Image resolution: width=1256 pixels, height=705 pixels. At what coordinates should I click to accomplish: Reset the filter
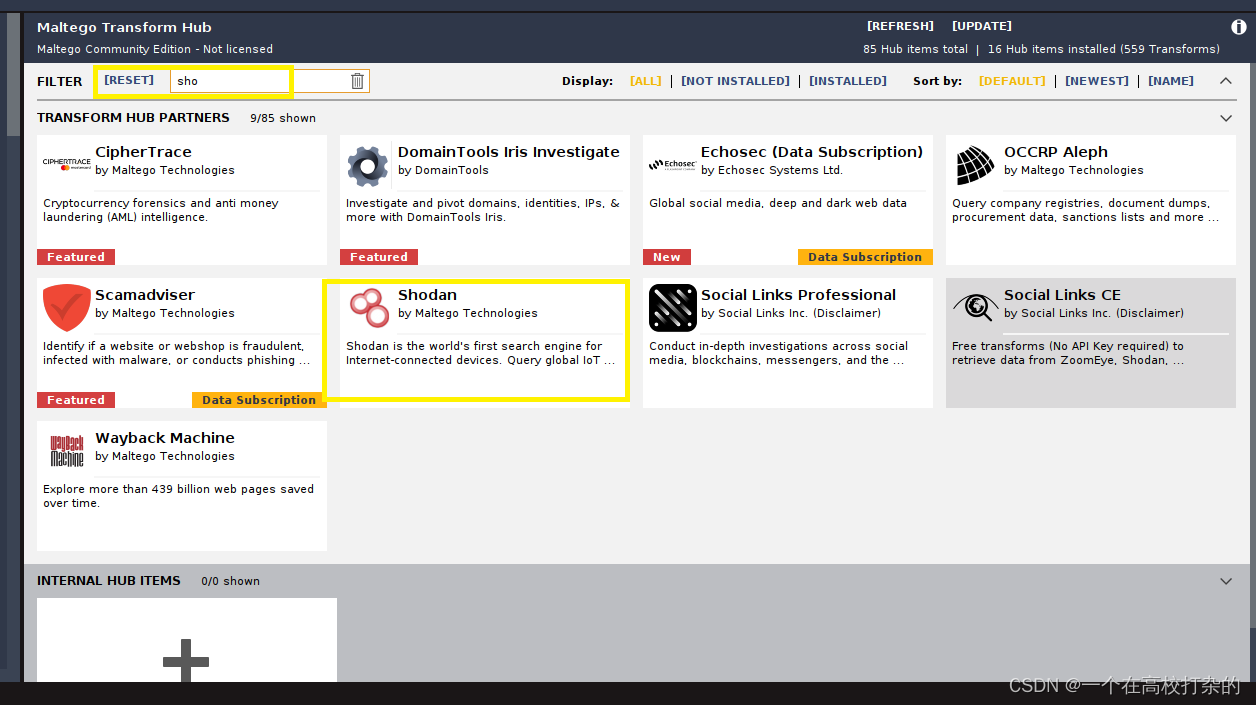point(129,80)
